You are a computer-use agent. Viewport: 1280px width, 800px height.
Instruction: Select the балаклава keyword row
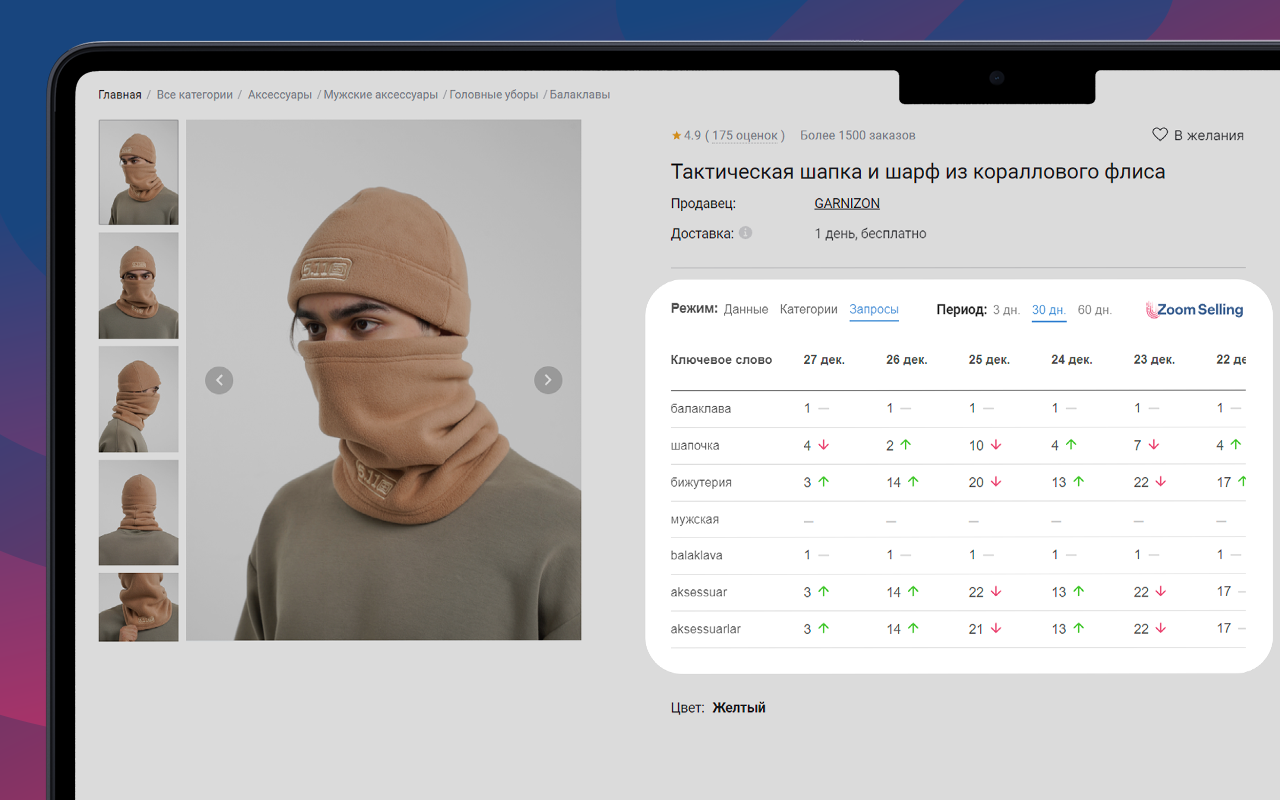958,409
